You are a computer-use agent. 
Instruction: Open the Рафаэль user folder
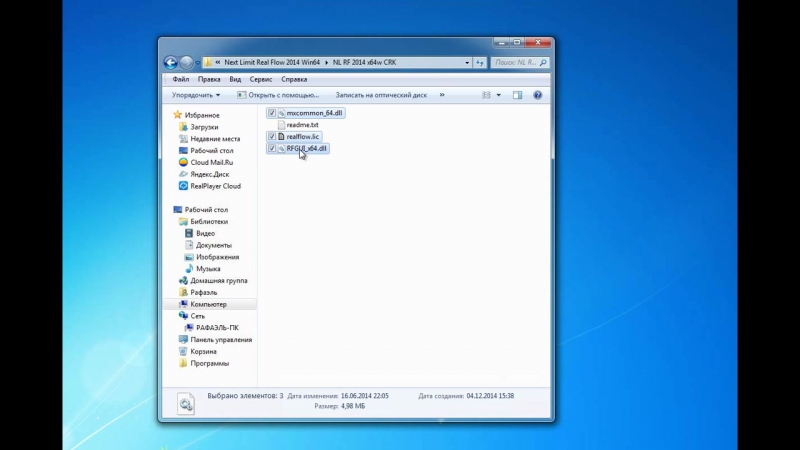pyautogui.click(x=204, y=292)
